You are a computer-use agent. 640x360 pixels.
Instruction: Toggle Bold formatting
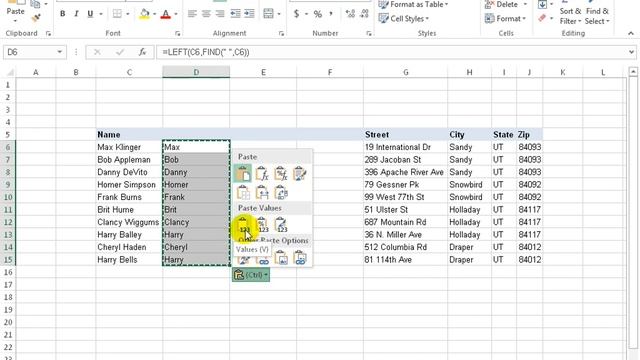coord(62,14)
